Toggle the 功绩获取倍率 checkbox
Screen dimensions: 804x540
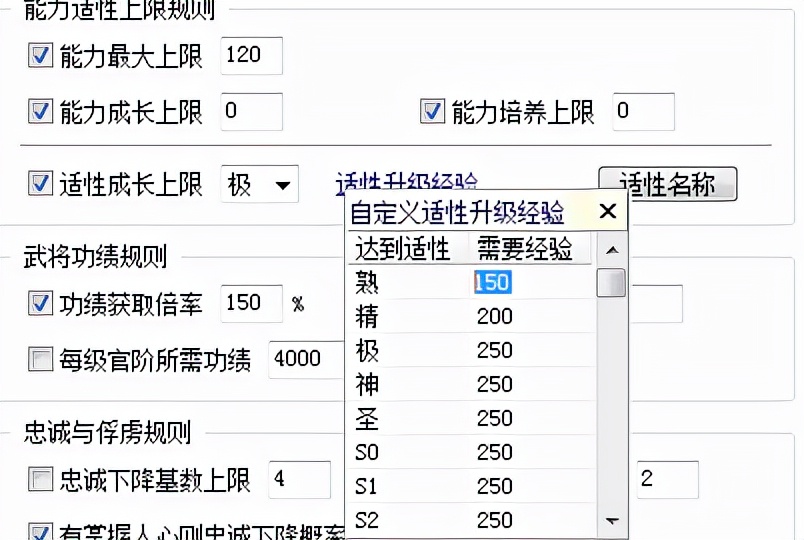click(40, 304)
